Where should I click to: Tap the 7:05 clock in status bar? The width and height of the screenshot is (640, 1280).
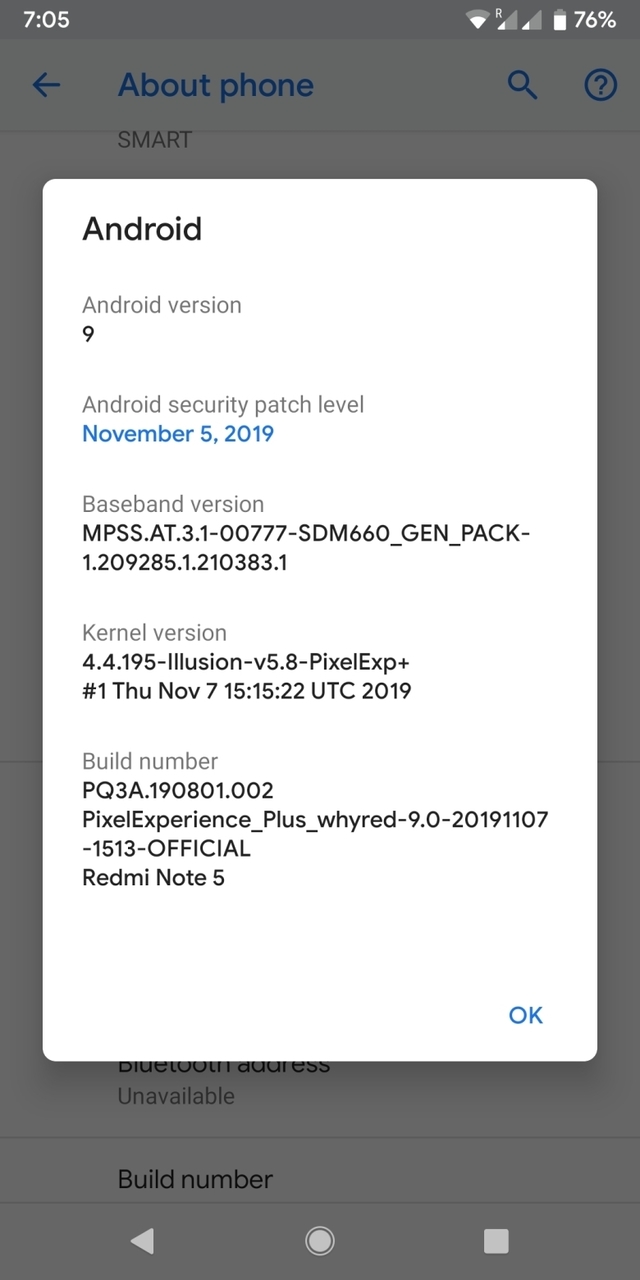(x=46, y=19)
